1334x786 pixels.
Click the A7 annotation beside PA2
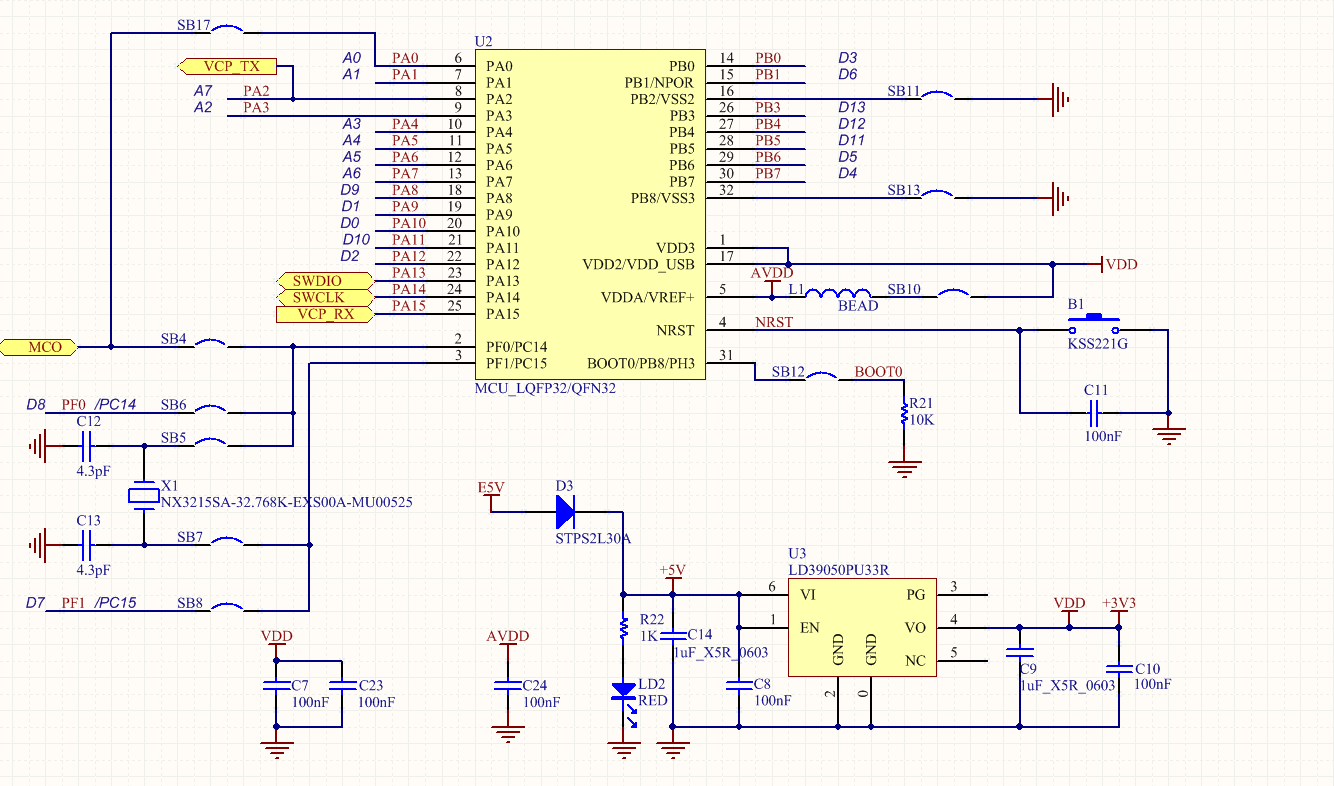(203, 91)
